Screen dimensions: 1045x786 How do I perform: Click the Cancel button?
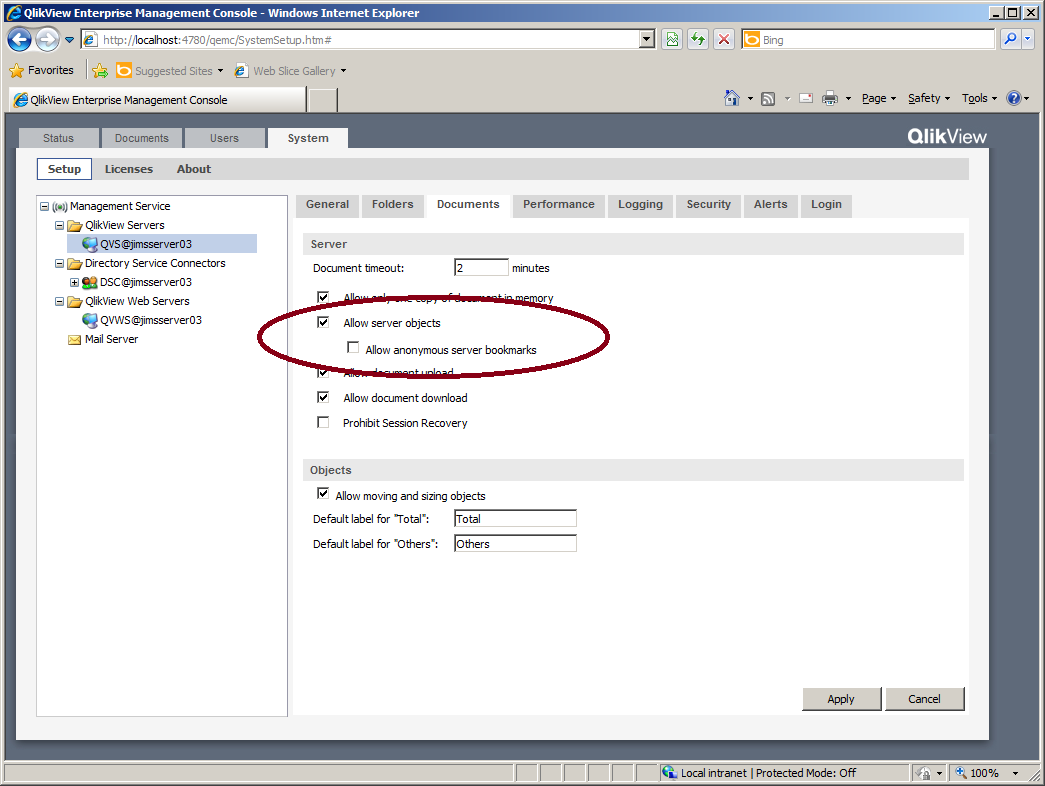pyautogui.click(x=924, y=699)
